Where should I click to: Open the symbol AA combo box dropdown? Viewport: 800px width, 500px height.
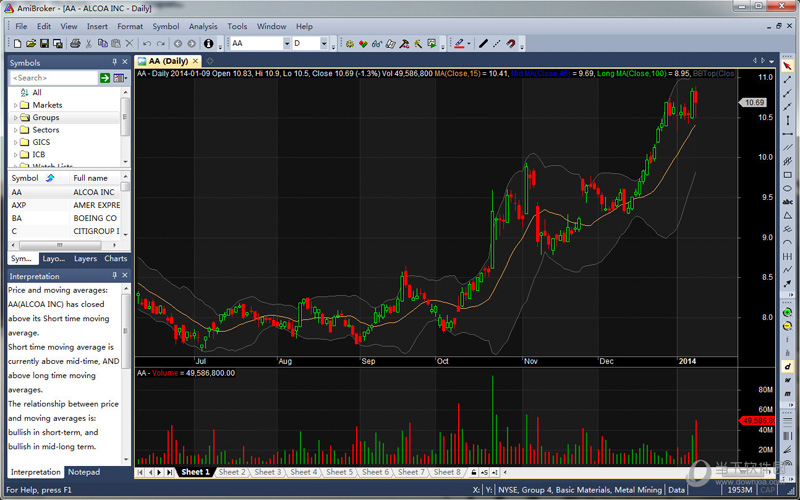(286, 44)
